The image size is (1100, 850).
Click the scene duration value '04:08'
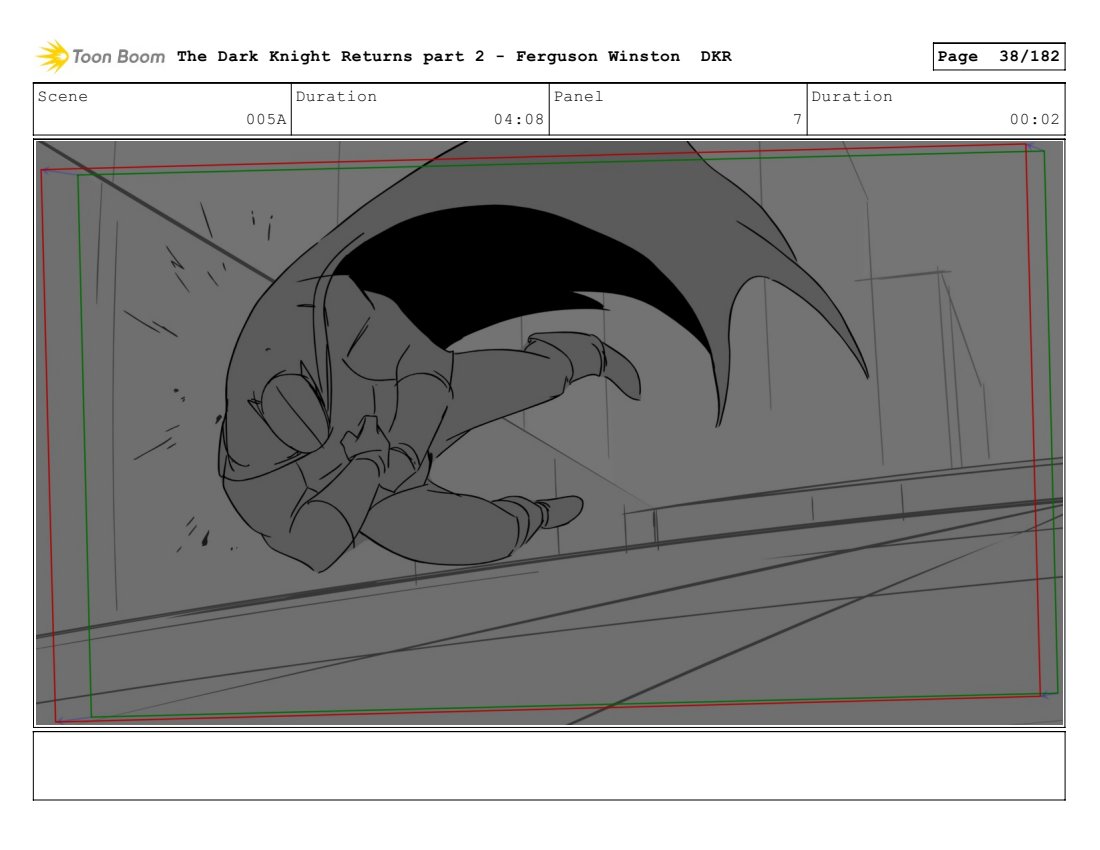(518, 119)
